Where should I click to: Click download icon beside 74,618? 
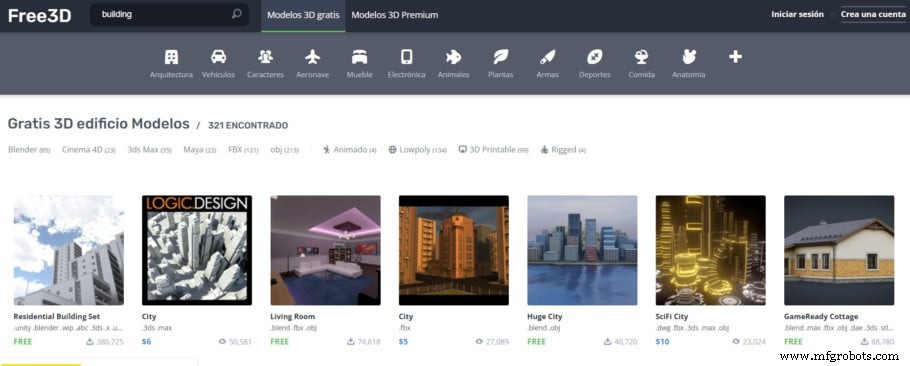[351, 342]
